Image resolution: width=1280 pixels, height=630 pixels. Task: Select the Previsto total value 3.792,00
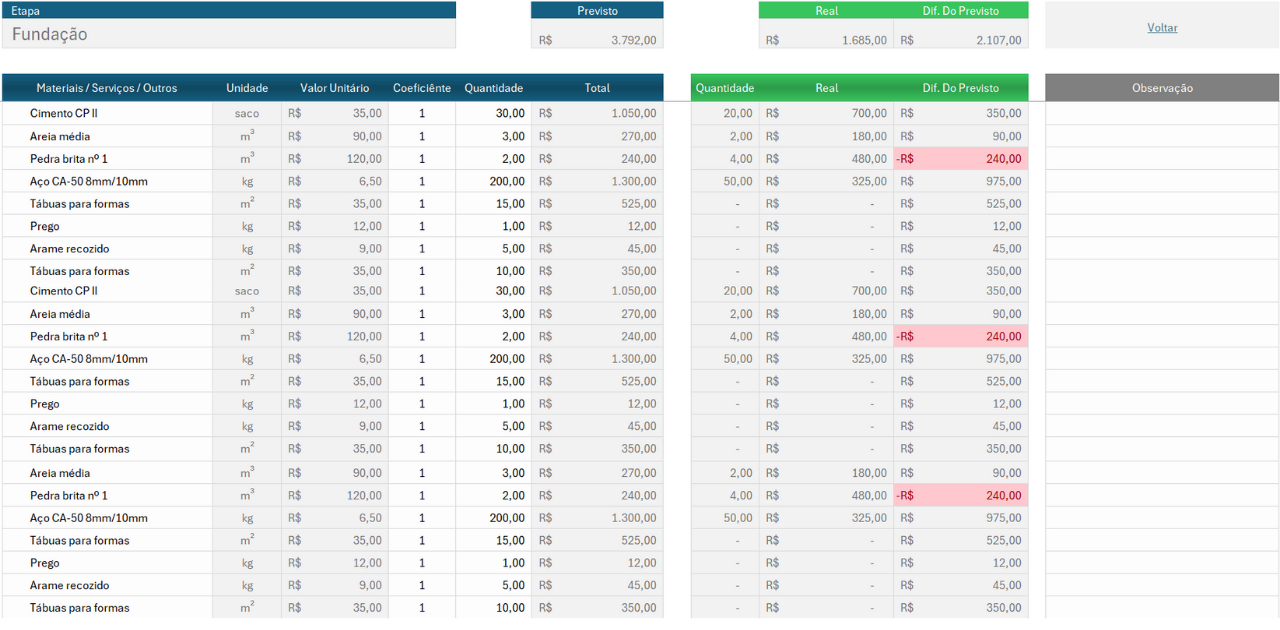(597, 40)
